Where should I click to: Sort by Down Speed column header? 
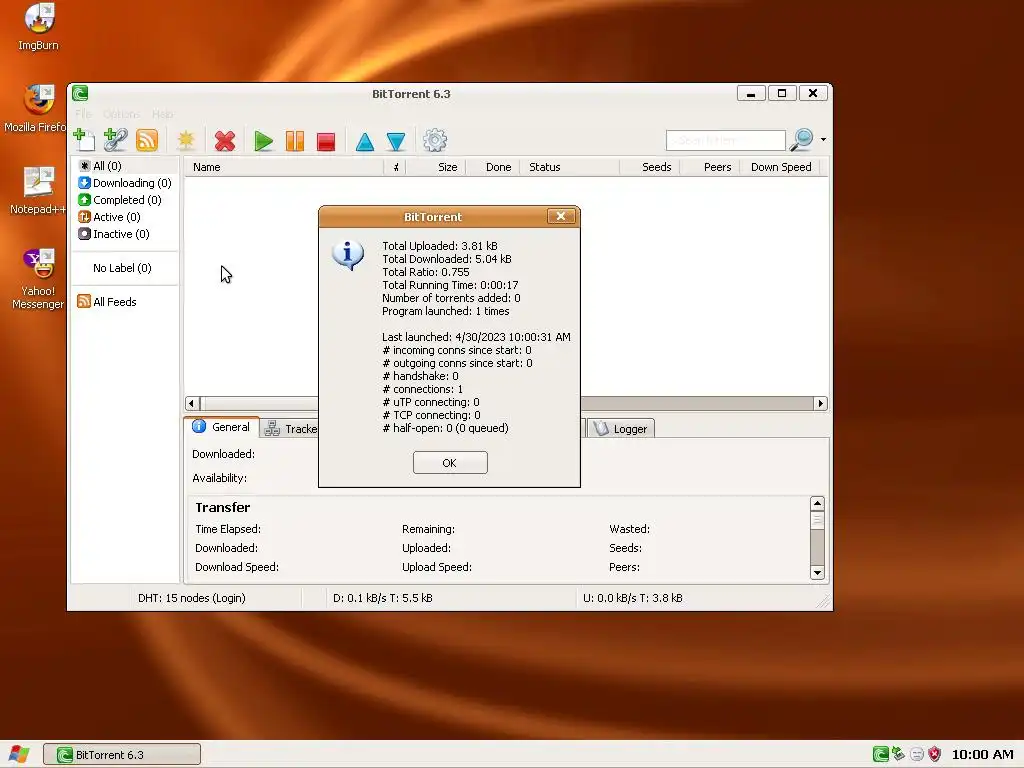(x=780, y=167)
